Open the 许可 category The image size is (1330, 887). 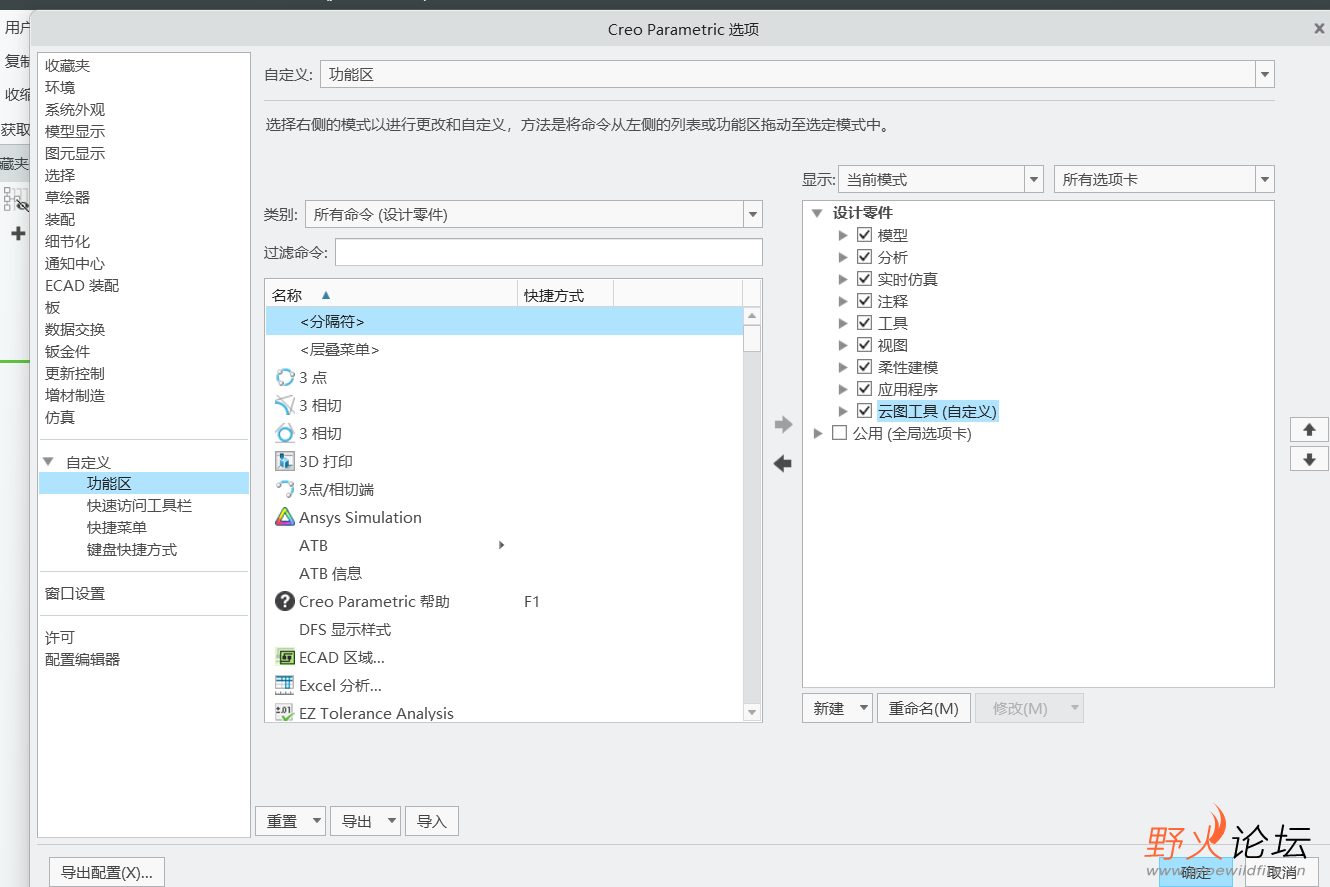[x=60, y=637]
